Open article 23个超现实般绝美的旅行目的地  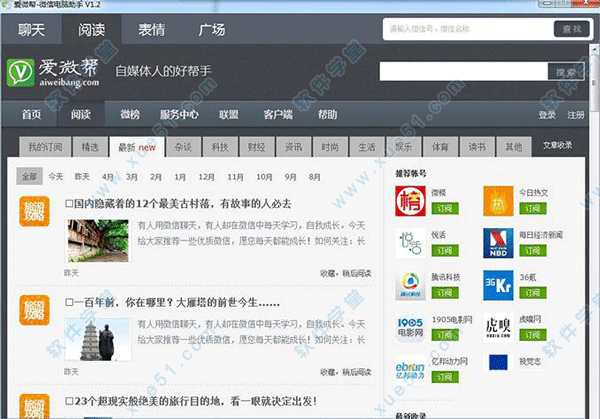click(191, 401)
